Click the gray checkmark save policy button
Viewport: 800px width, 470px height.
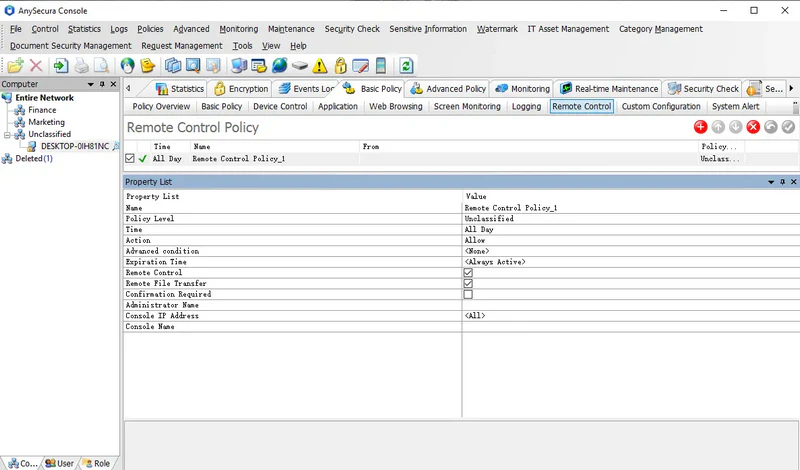[x=788, y=127]
